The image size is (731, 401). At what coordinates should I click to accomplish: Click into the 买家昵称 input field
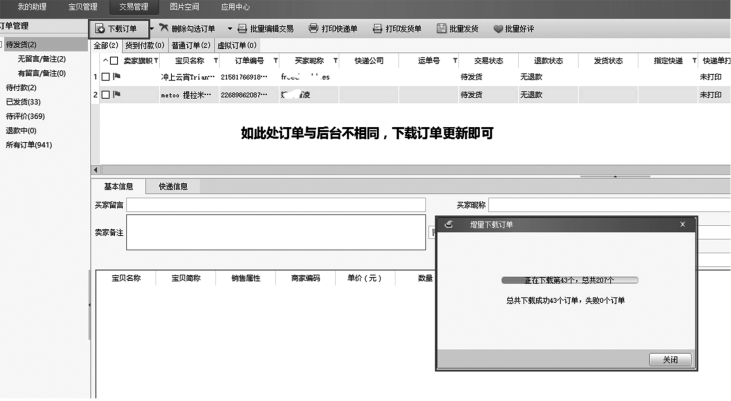pyautogui.click(x=609, y=205)
